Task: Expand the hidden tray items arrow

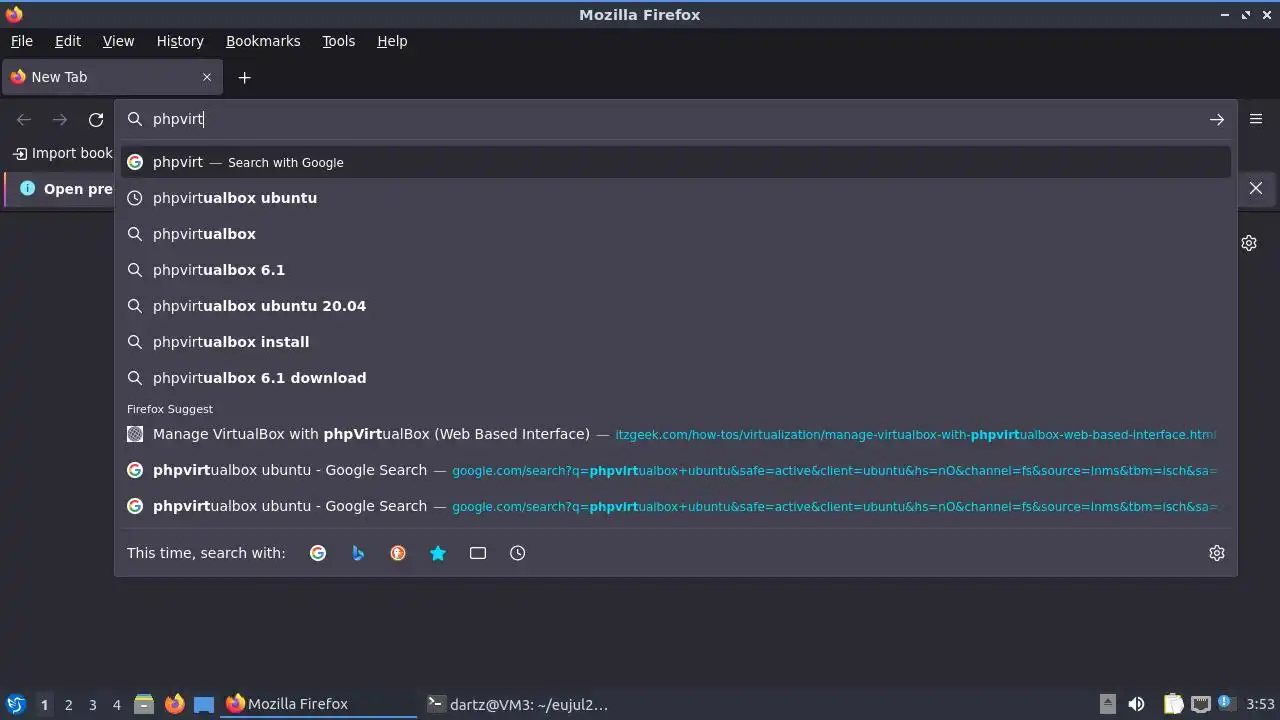Action: pos(1107,704)
